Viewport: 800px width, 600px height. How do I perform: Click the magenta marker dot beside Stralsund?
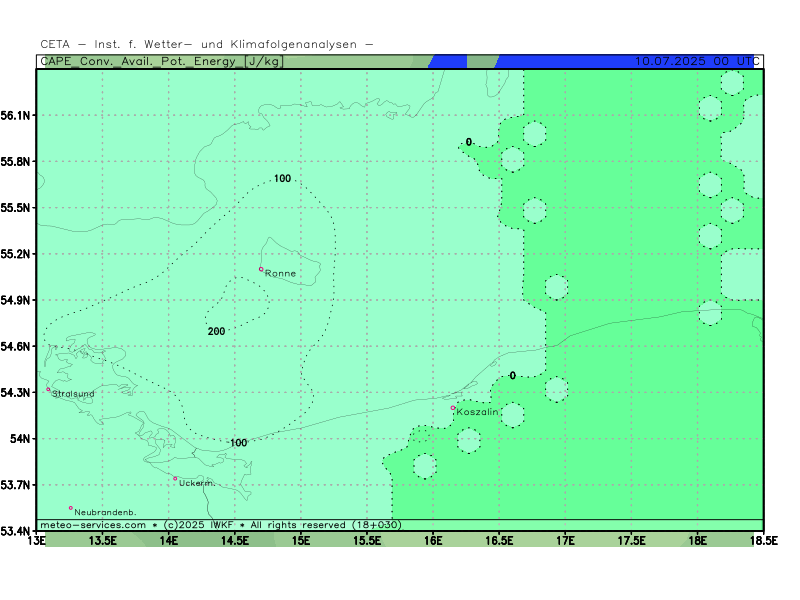click(48, 389)
